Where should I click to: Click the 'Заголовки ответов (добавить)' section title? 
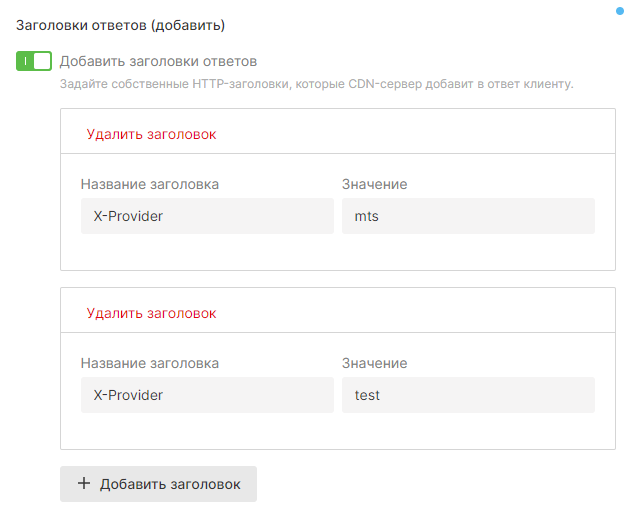tap(120, 24)
